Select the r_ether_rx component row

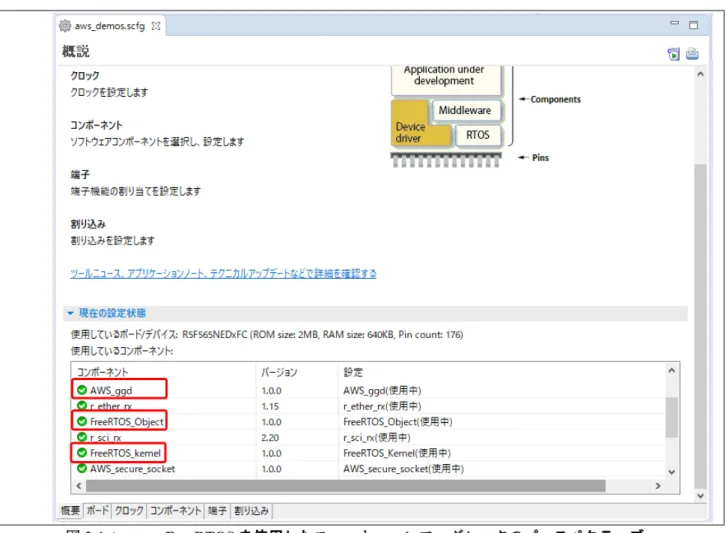tap(368, 406)
